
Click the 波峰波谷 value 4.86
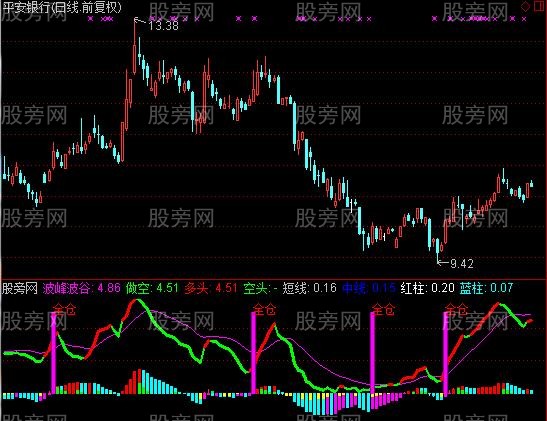[x=108, y=288]
